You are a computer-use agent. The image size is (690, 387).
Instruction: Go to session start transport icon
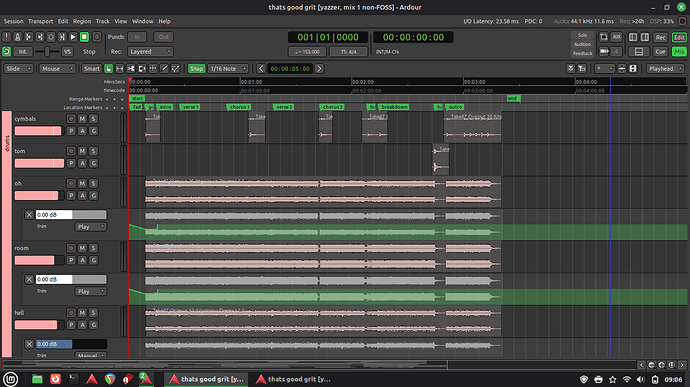pyautogui.click(x=29, y=37)
